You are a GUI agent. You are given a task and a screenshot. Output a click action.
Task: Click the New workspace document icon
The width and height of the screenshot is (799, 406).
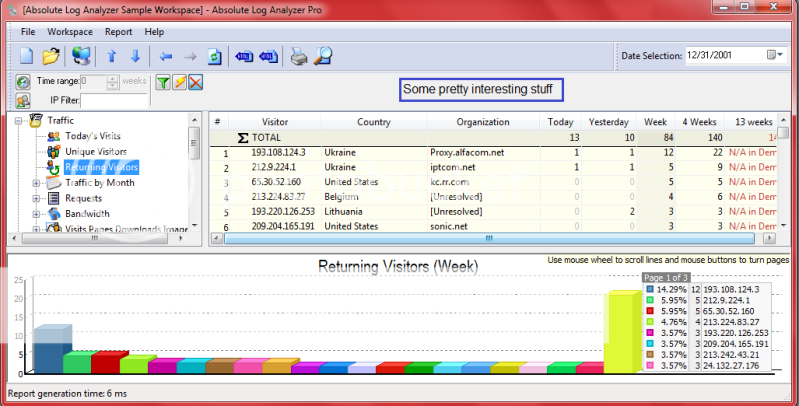tap(27, 57)
